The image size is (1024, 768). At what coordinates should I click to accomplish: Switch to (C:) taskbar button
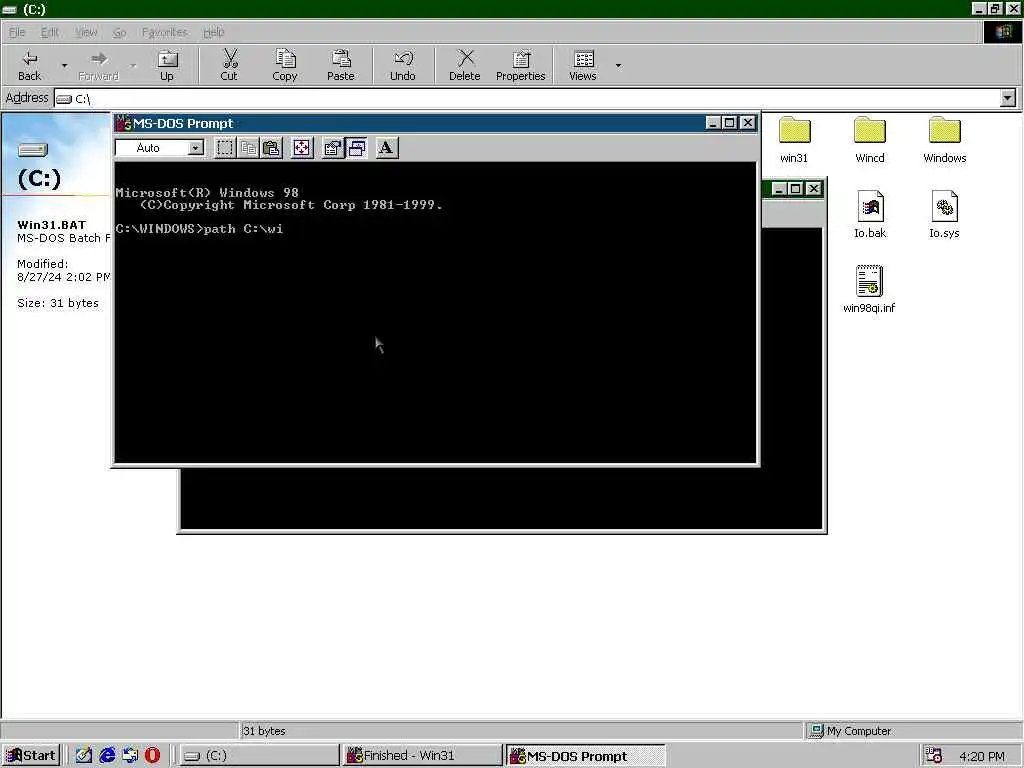[x=259, y=756]
